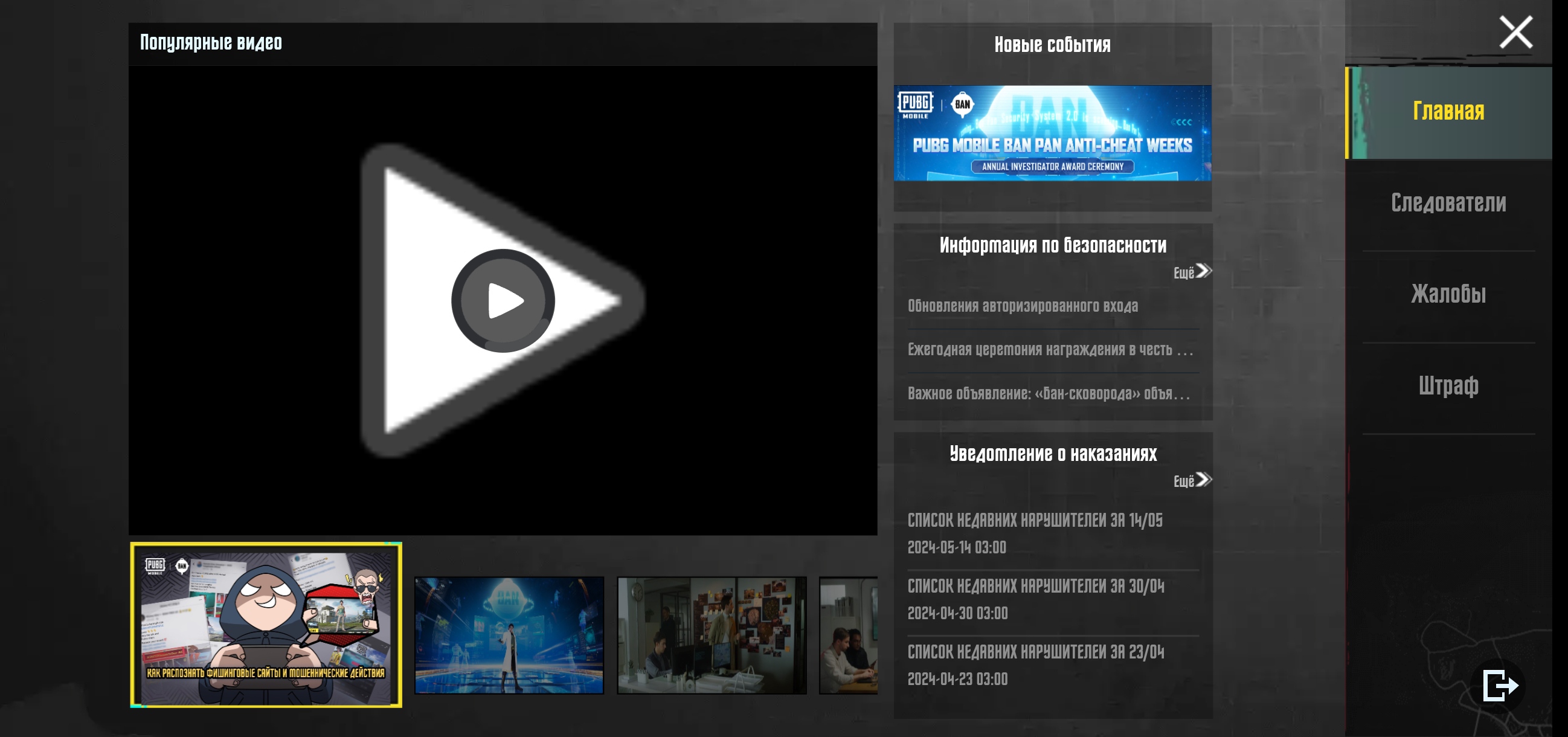Screen dimensions: 1568x737
Task: Switch to Следователи tab
Action: (1448, 203)
